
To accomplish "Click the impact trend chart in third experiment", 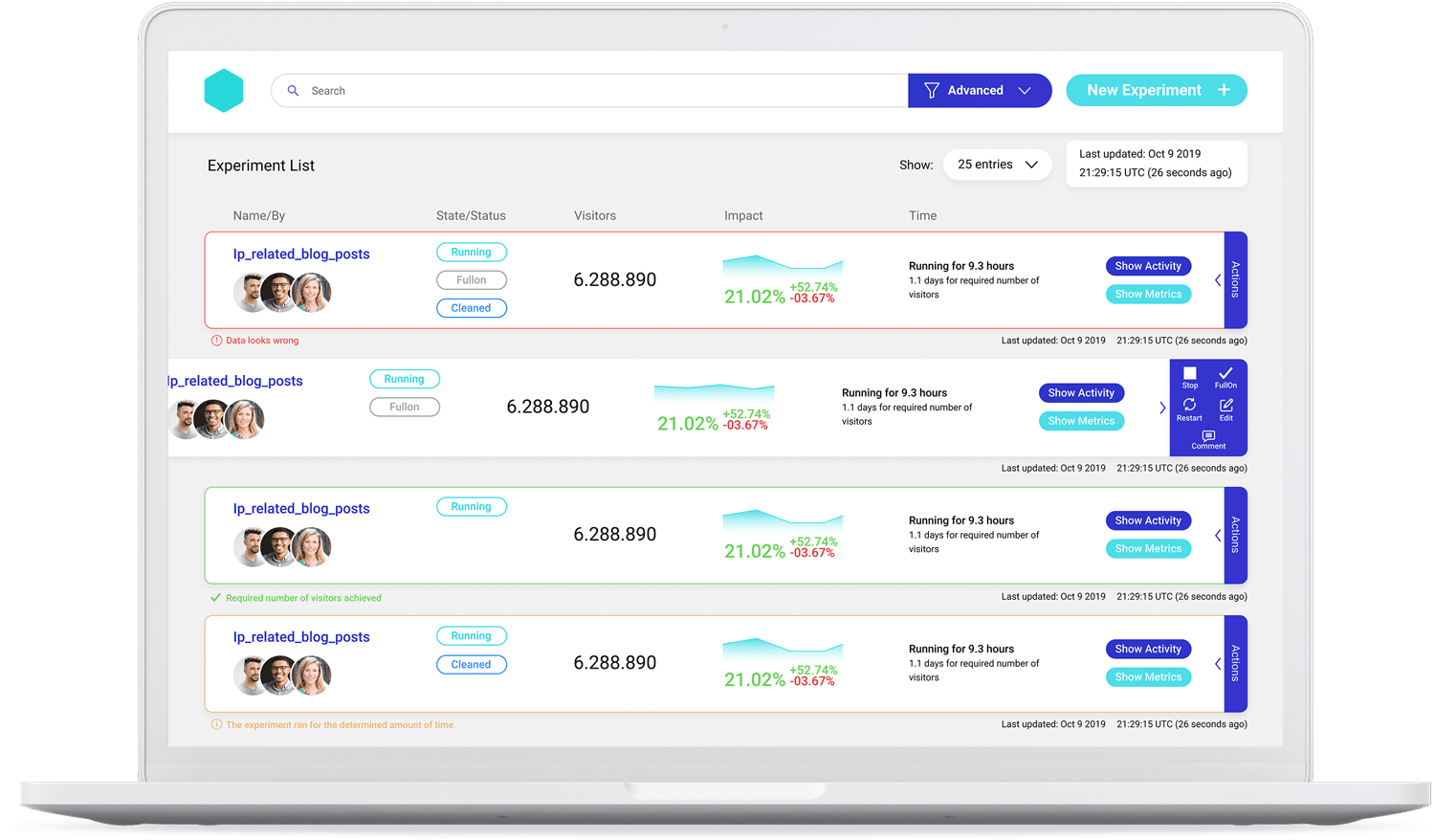I will (x=782, y=519).
